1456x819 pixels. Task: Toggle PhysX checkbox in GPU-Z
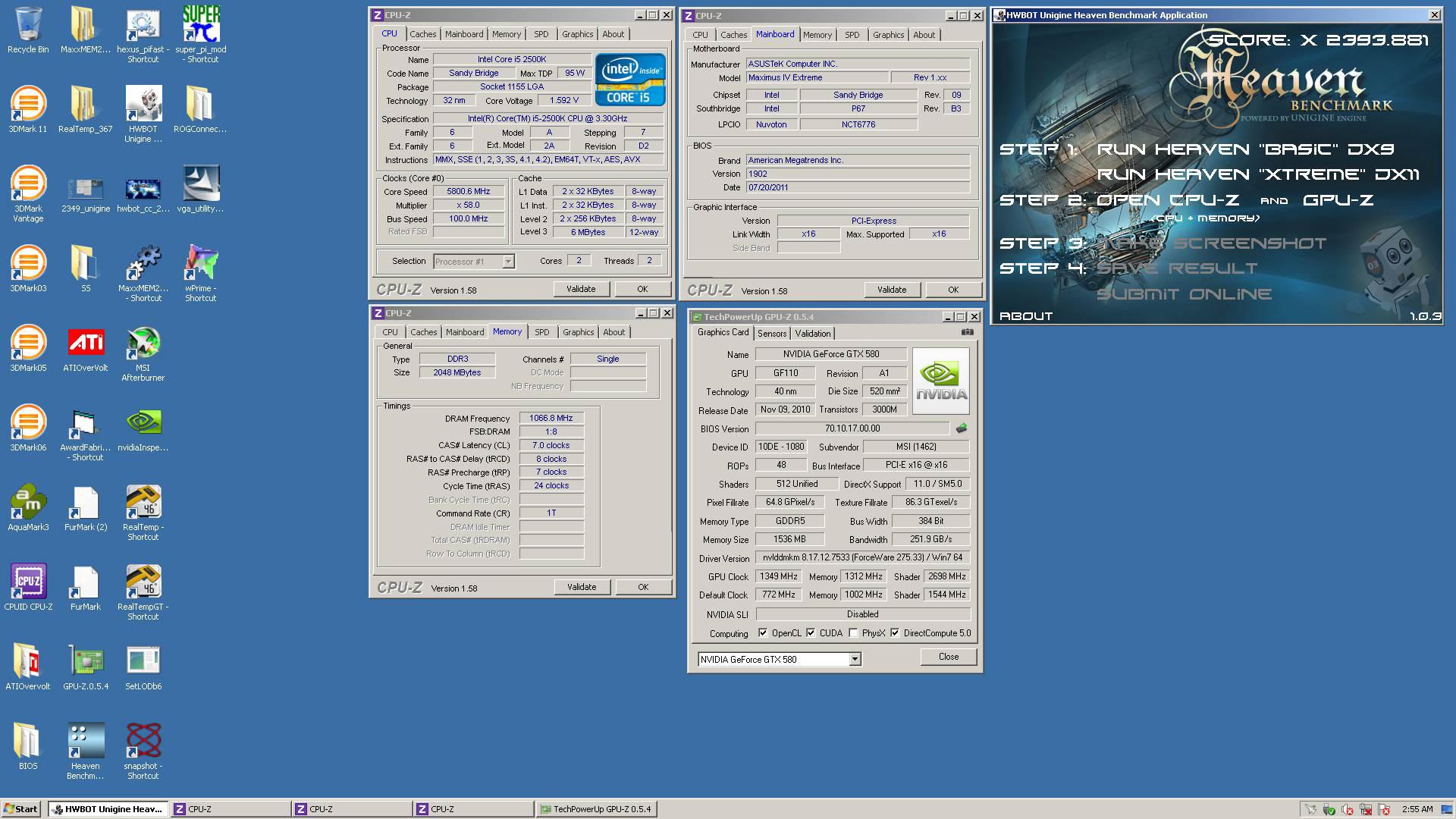pos(853,632)
